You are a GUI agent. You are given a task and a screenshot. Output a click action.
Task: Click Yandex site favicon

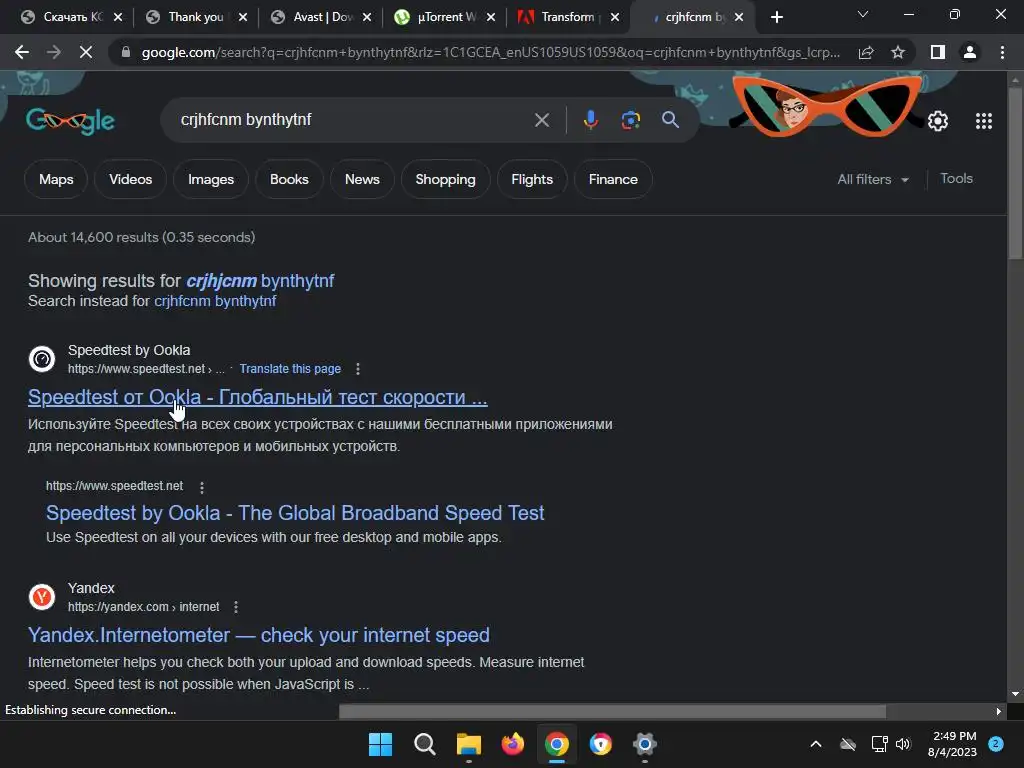click(x=42, y=597)
